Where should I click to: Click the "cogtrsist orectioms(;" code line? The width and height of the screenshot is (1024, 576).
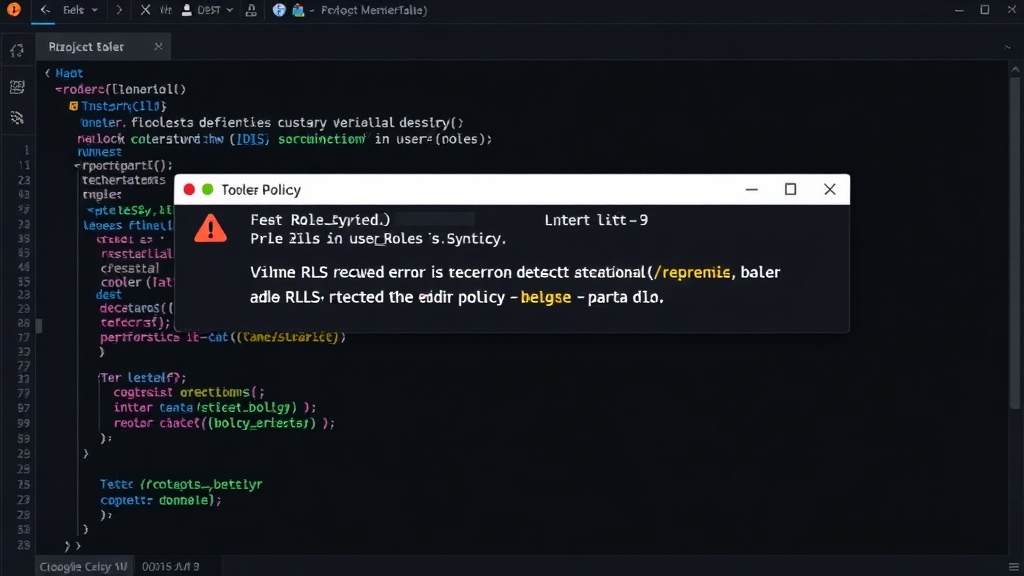pos(189,392)
